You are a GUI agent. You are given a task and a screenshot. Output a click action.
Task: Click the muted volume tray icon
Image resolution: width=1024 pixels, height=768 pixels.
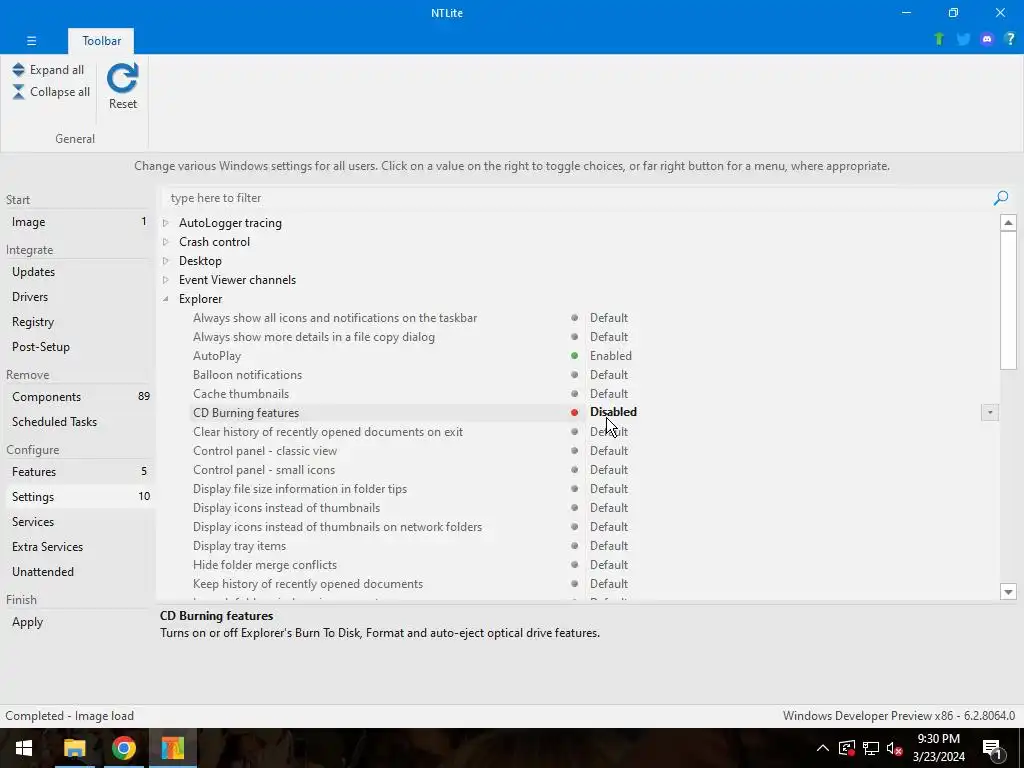(895, 748)
